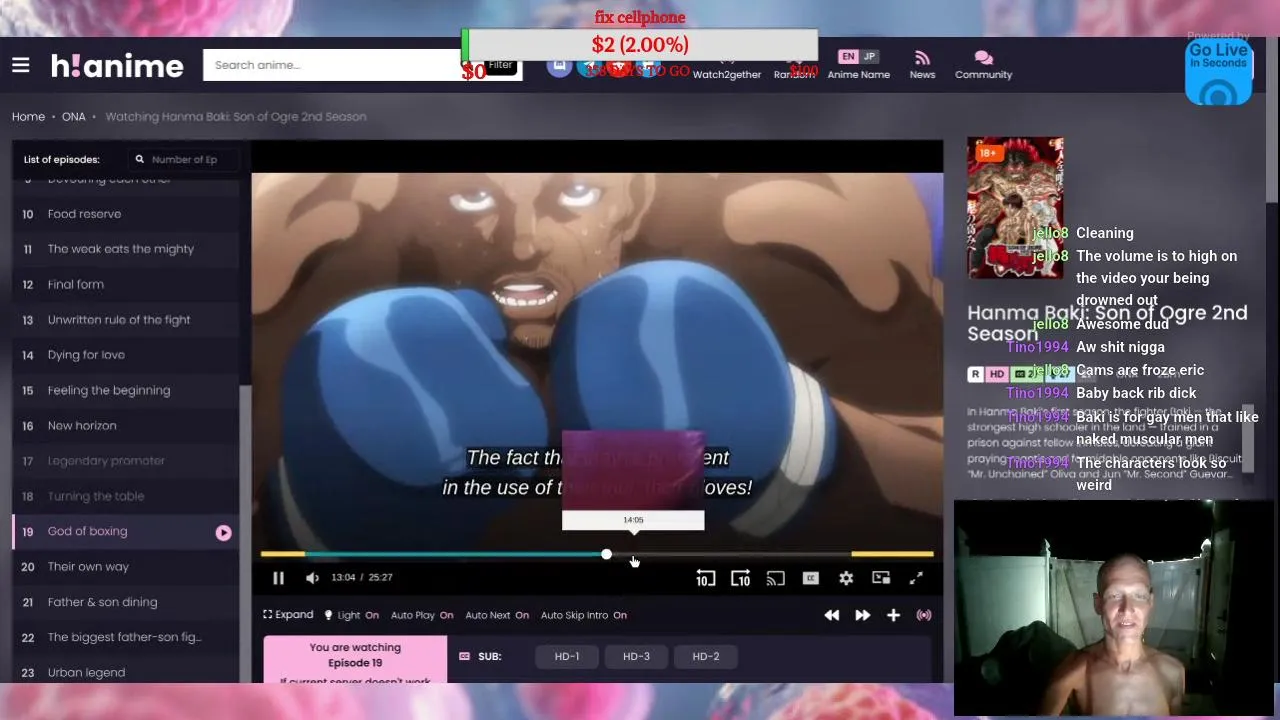
Task: Toggle the Light setting
Action: click(x=351, y=615)
